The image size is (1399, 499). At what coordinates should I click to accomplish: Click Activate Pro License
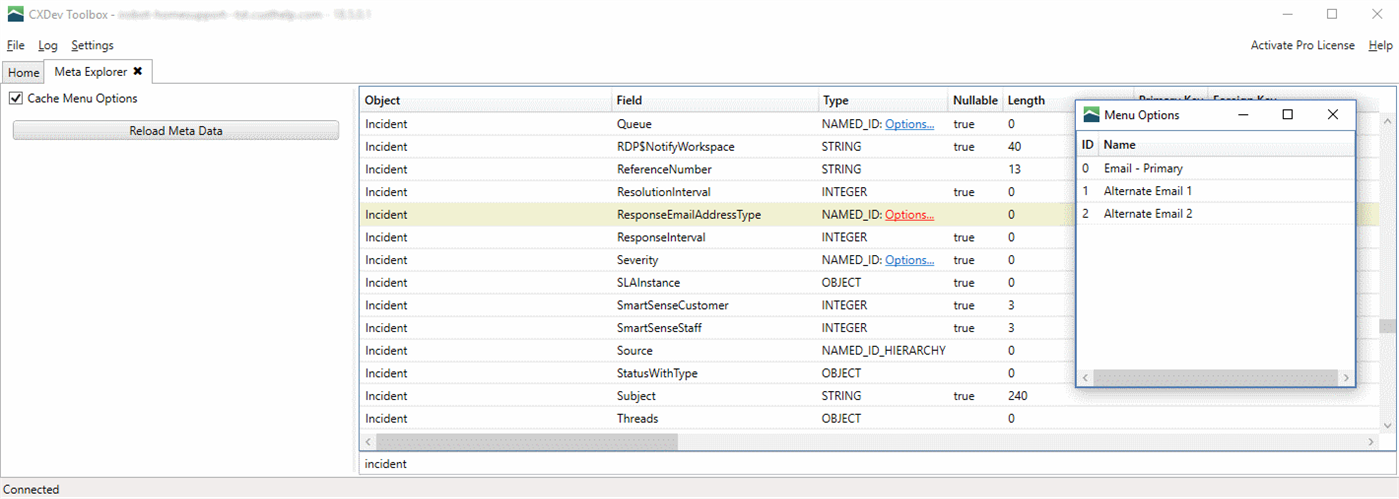(x=1303, y=45)
